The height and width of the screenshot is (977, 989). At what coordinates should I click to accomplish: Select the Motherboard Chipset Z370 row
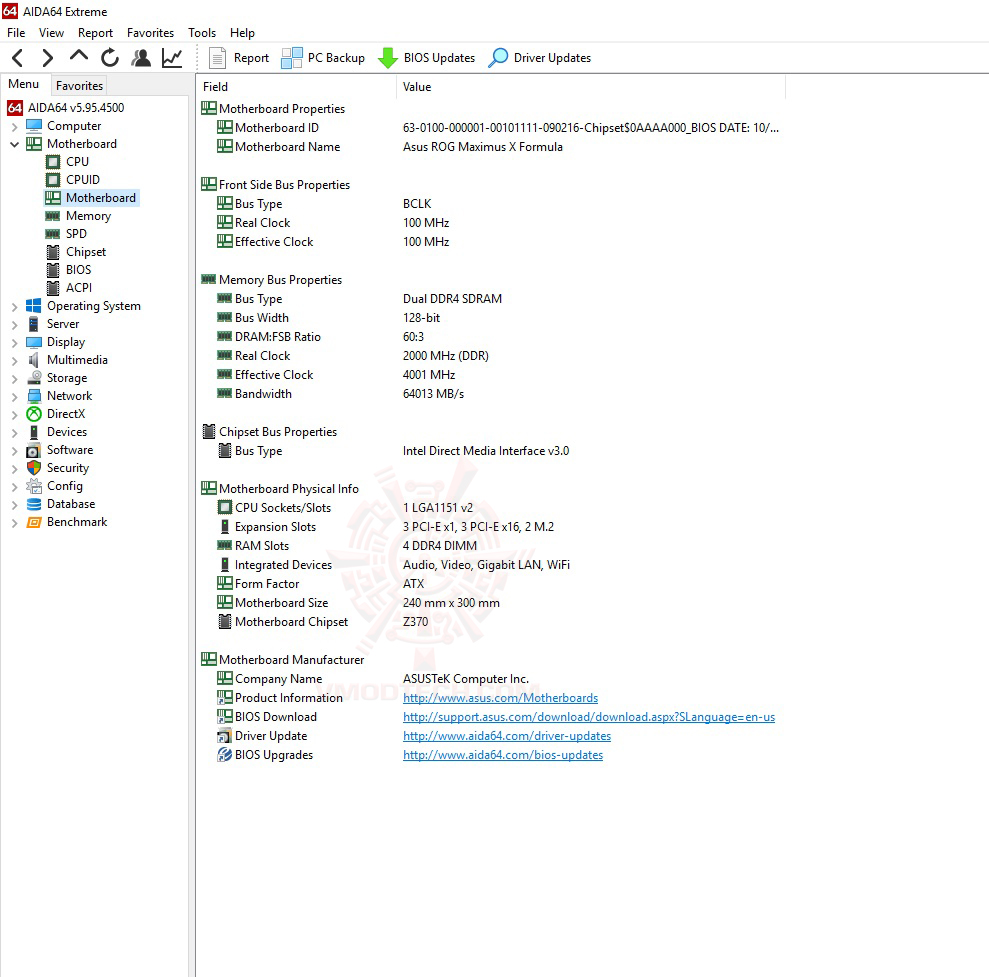tap(490, 622)
